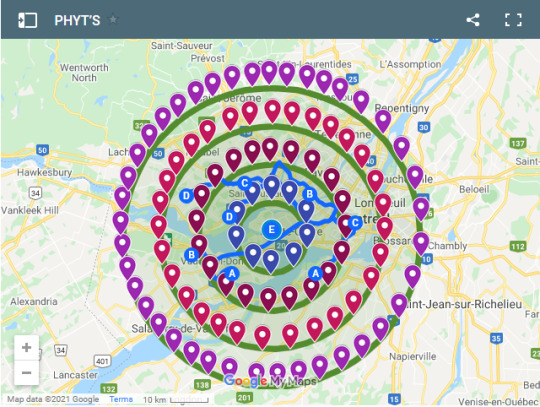Click the Alexandria town label
Image resolution: width=540 pixels, height=407 pixels.
click(x=34, y=302)
